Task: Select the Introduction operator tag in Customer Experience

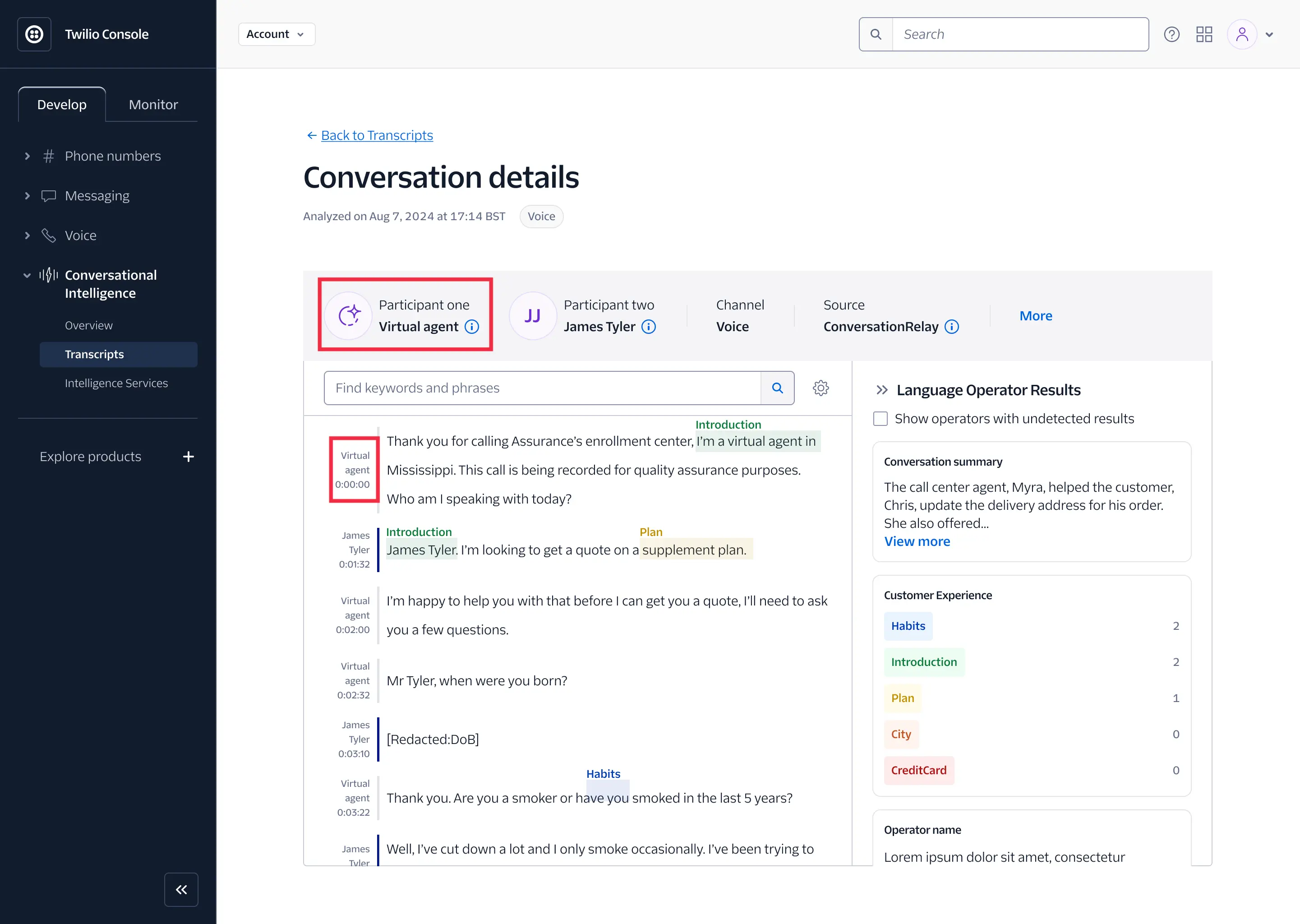Action: click(924, 662)
